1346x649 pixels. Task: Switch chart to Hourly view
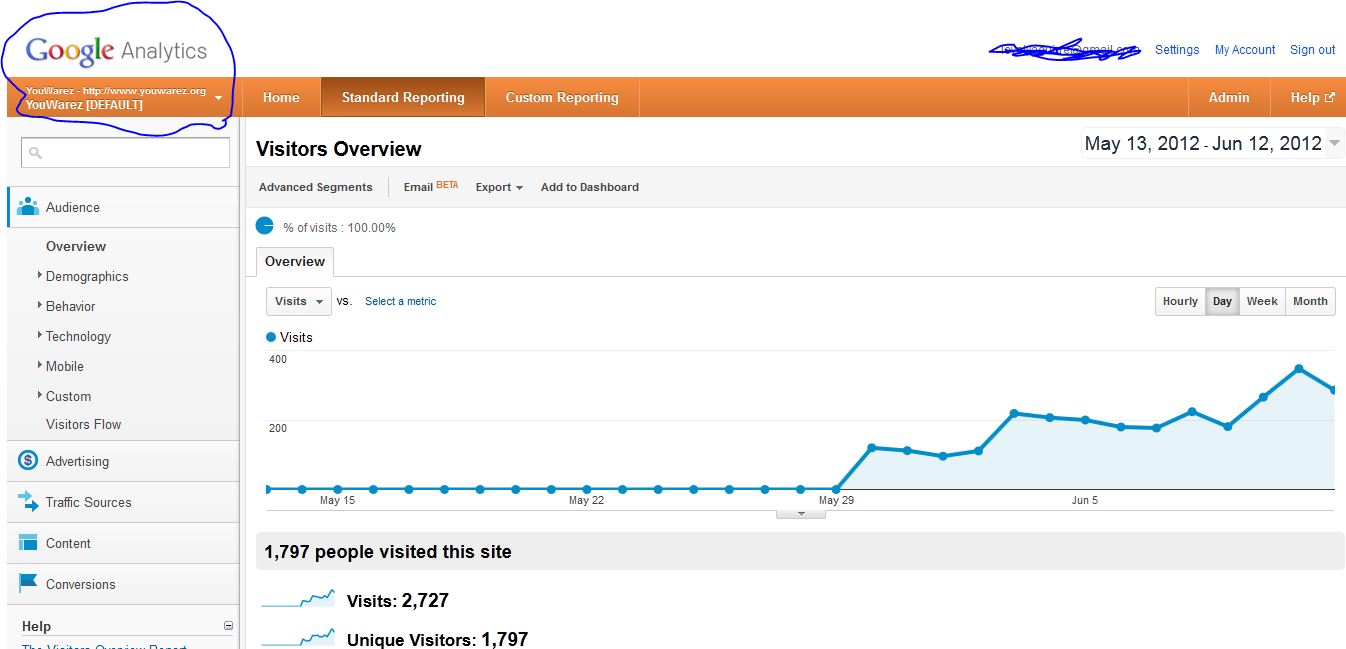pos(1180,301)
